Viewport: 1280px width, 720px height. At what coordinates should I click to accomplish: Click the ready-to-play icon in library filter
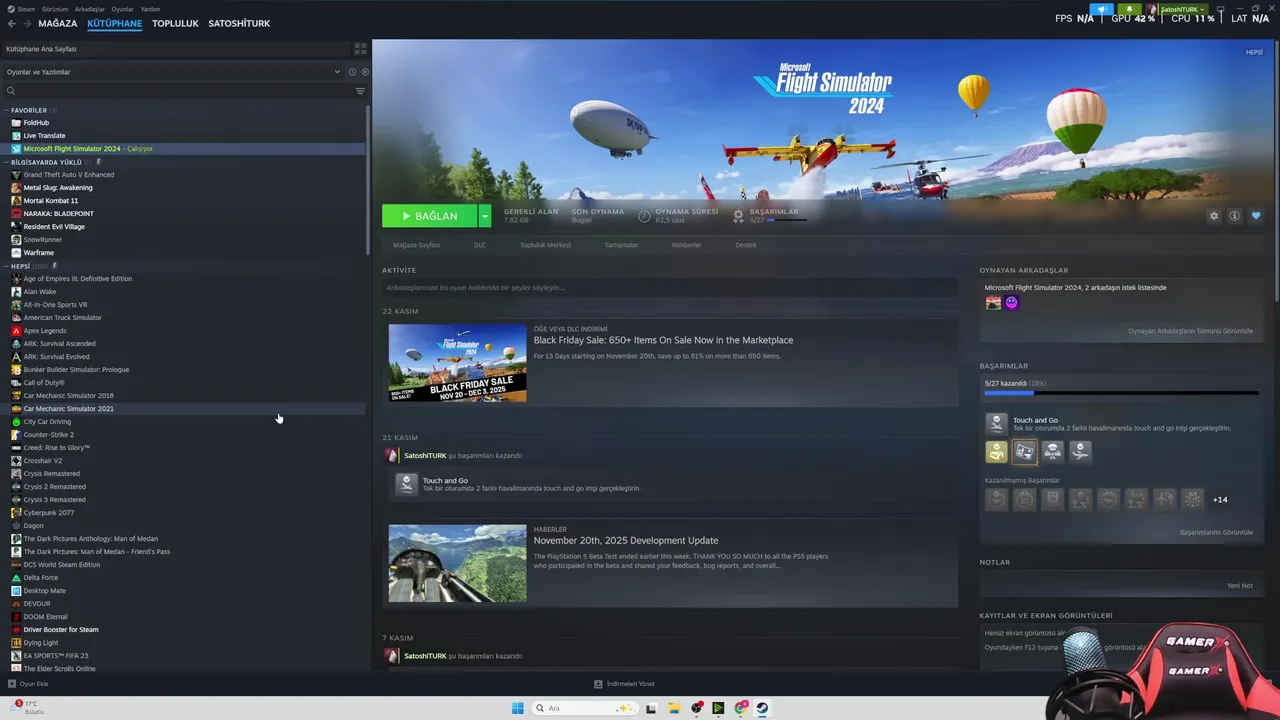coord(365,72)
